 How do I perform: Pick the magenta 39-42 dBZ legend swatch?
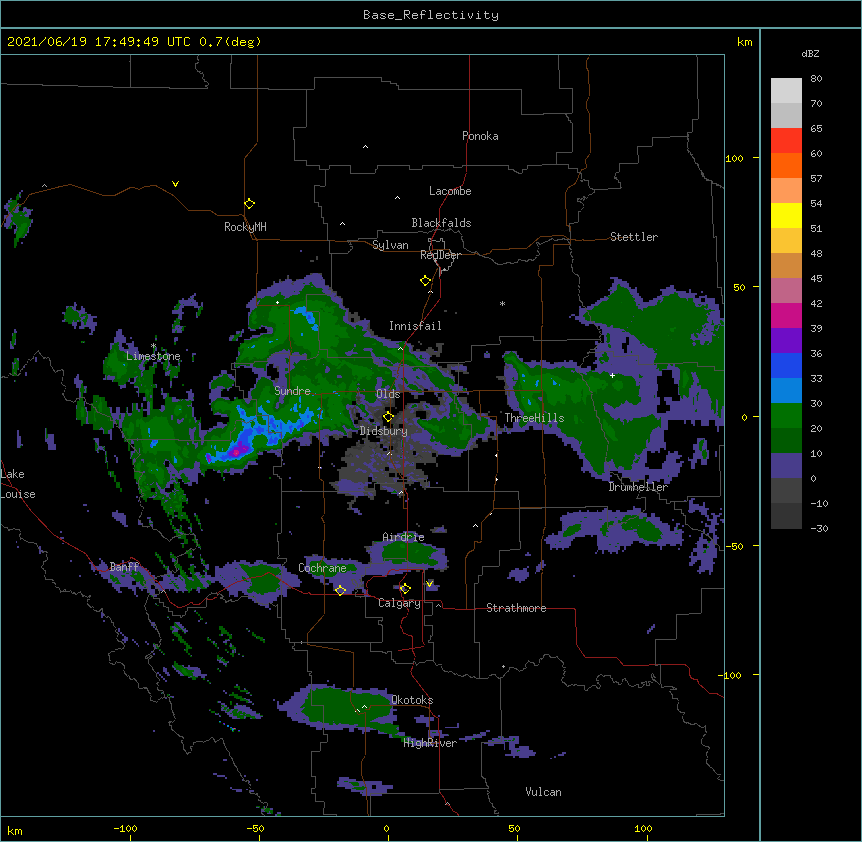(786, 315)
